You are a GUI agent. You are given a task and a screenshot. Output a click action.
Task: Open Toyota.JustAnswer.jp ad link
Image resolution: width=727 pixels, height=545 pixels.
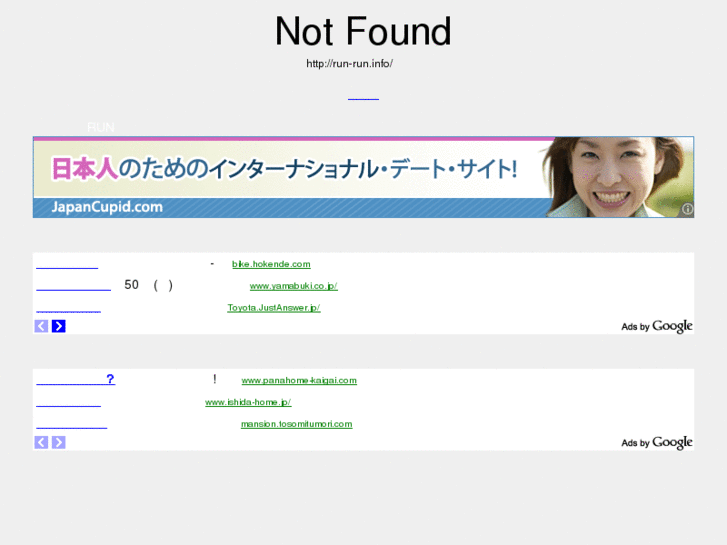point(274,308)
